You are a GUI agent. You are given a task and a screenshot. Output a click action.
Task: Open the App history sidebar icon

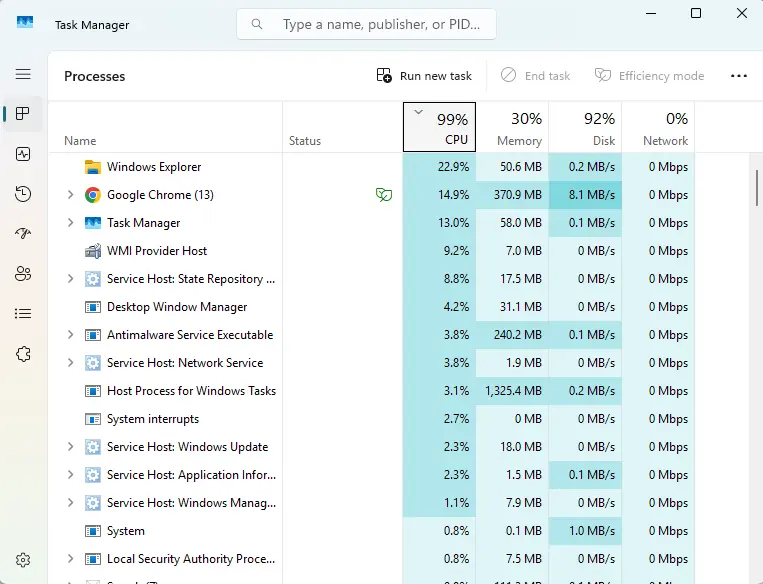[x=23, y=194]
